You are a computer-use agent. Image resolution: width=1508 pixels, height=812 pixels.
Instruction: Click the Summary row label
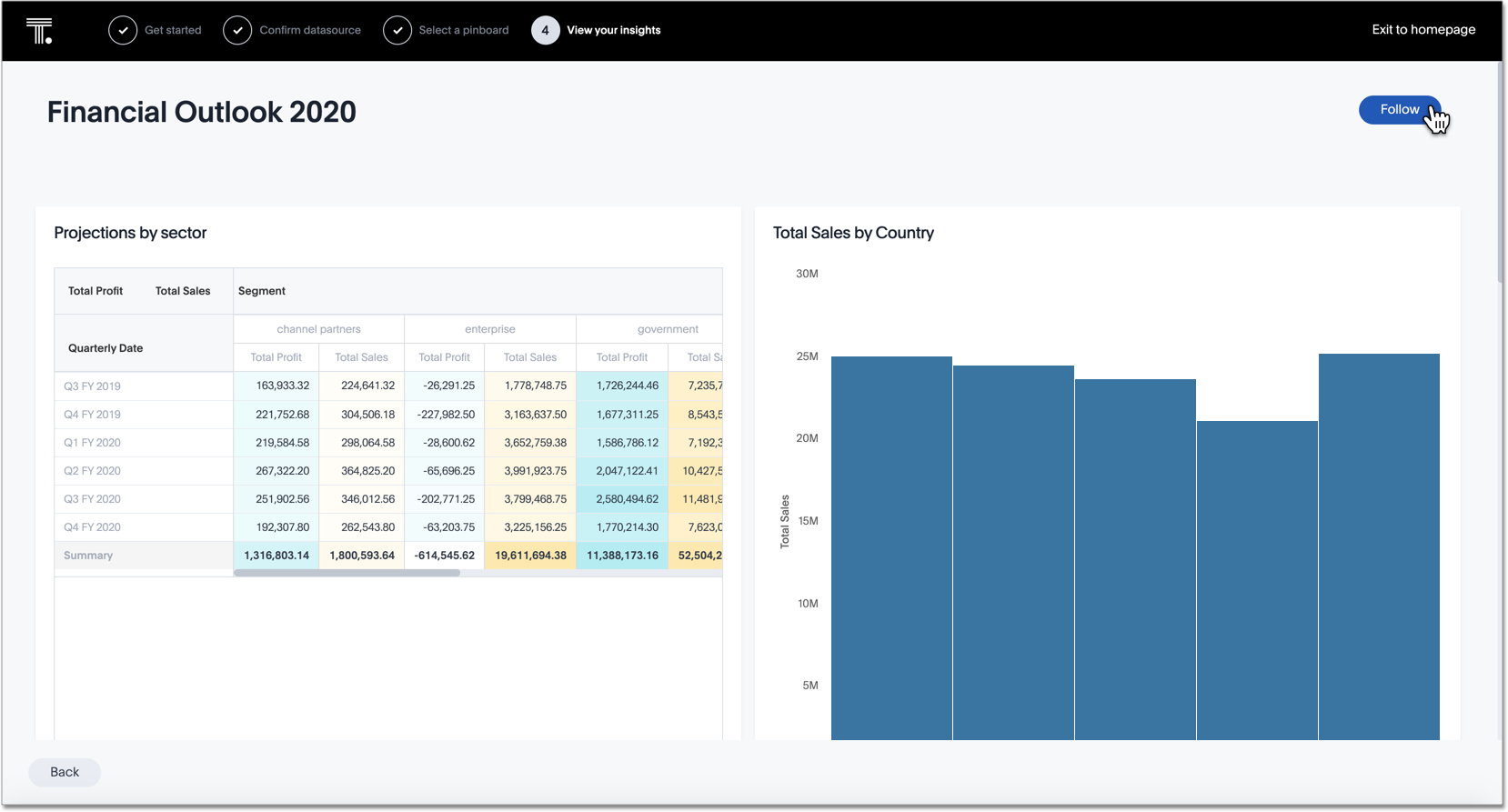pyautogui.click(x=88, y=556)
